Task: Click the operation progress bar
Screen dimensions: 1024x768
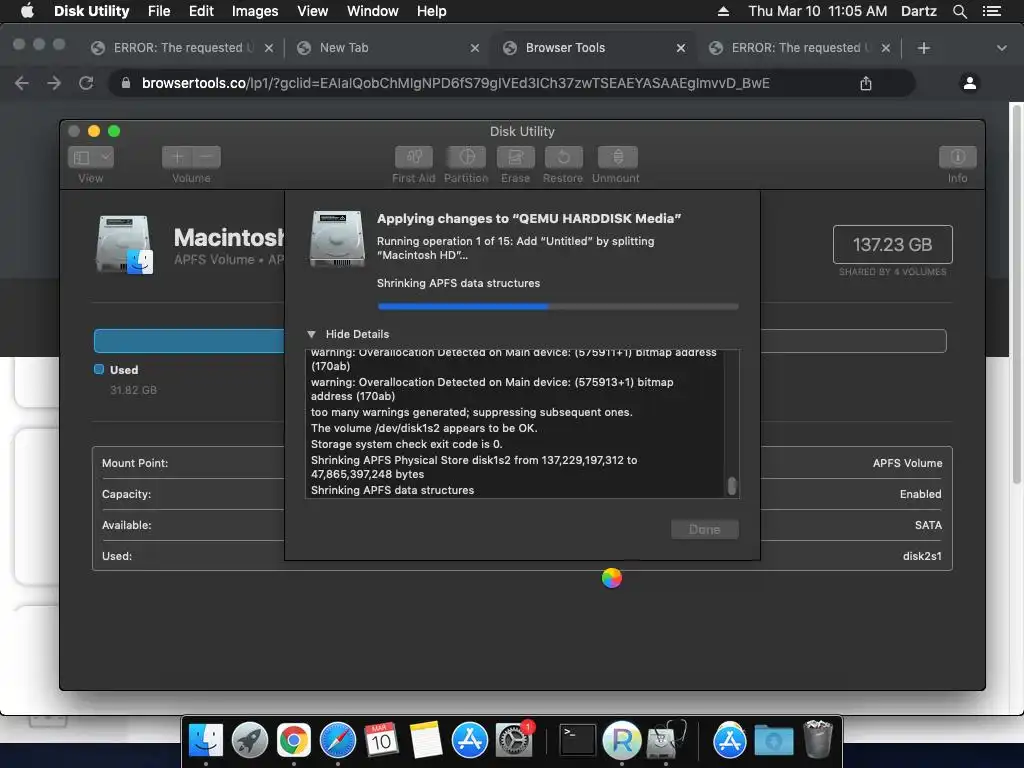Action: [x=558, y=306]
